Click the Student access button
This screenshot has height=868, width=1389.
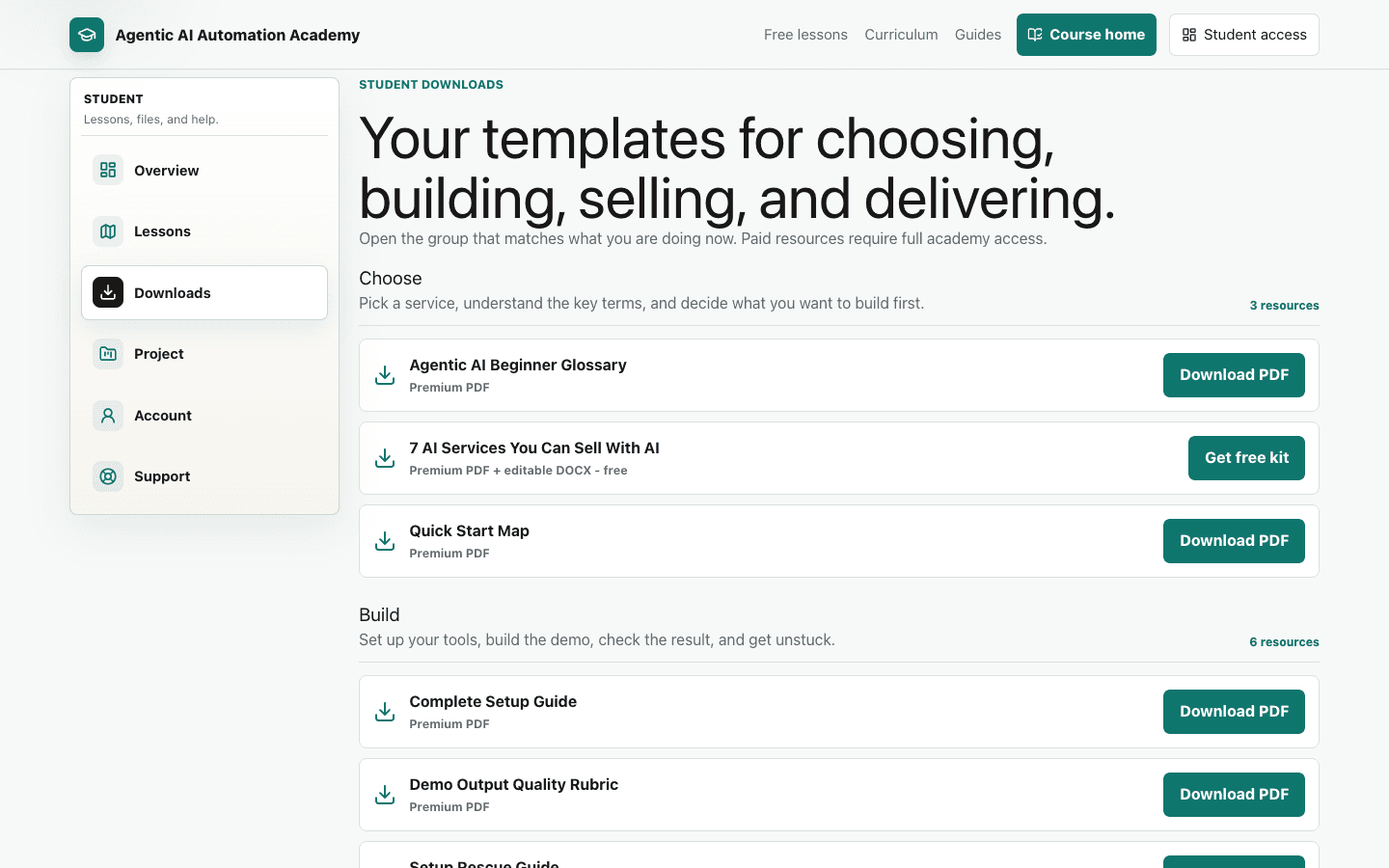(1244, 35)
